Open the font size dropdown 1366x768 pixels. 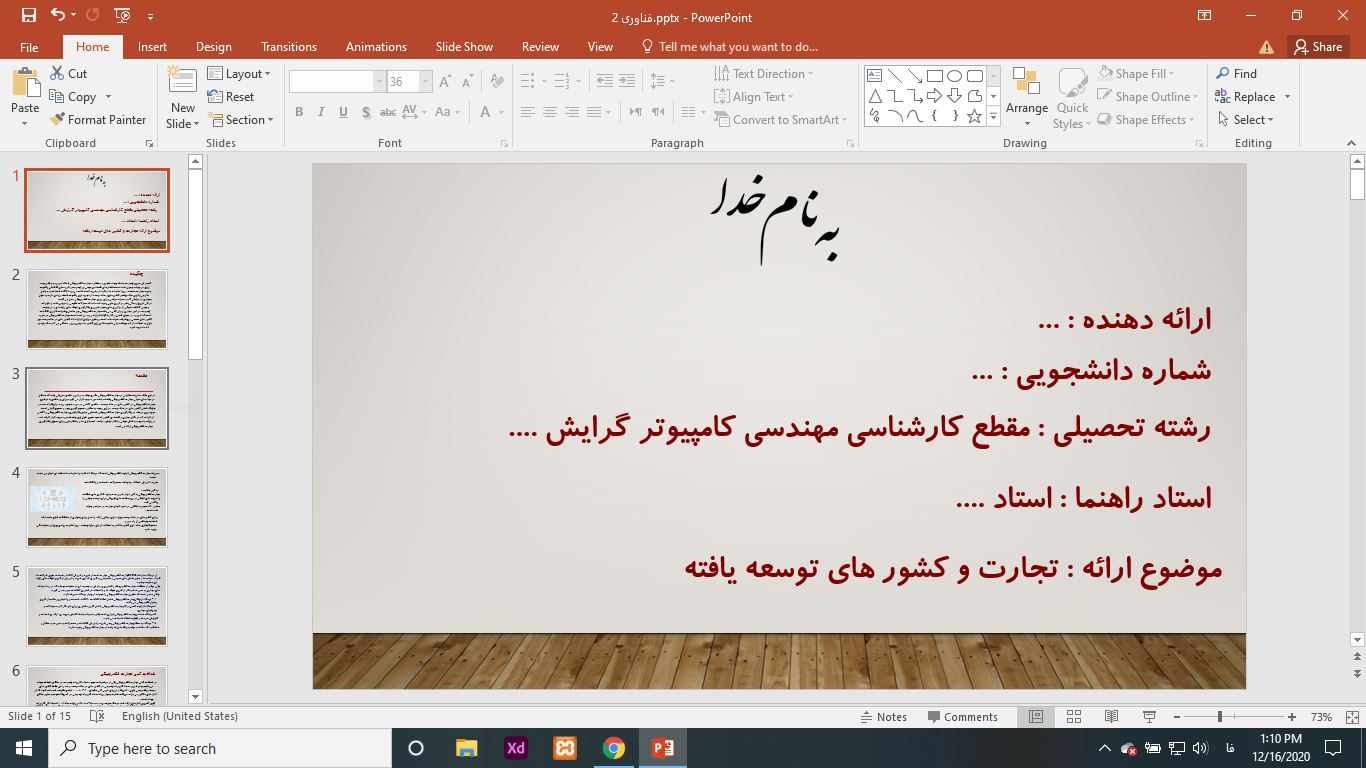(426, 82)
